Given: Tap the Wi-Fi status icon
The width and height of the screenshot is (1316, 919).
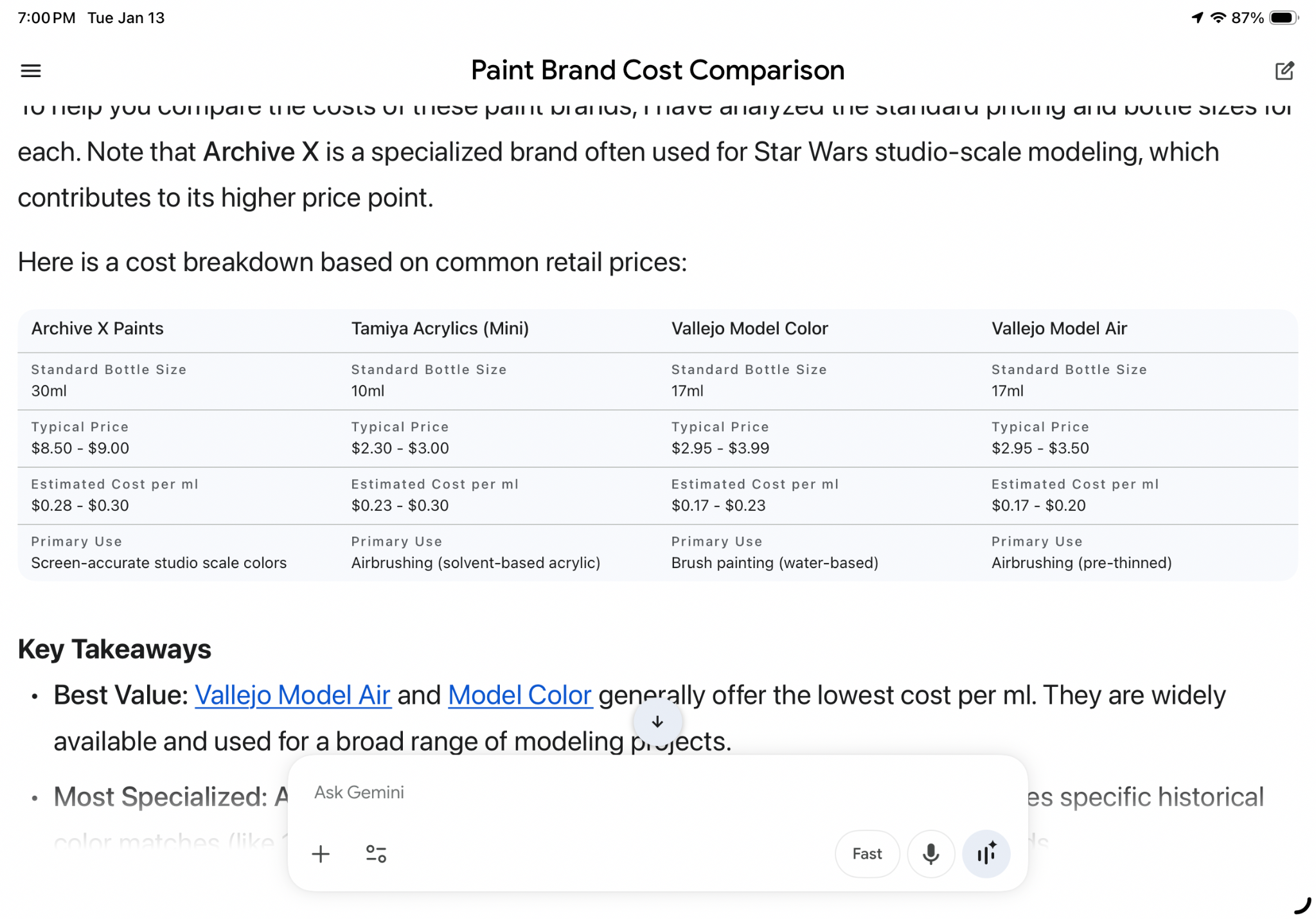Looking at the screenshot, I should tap(1218, 18).
